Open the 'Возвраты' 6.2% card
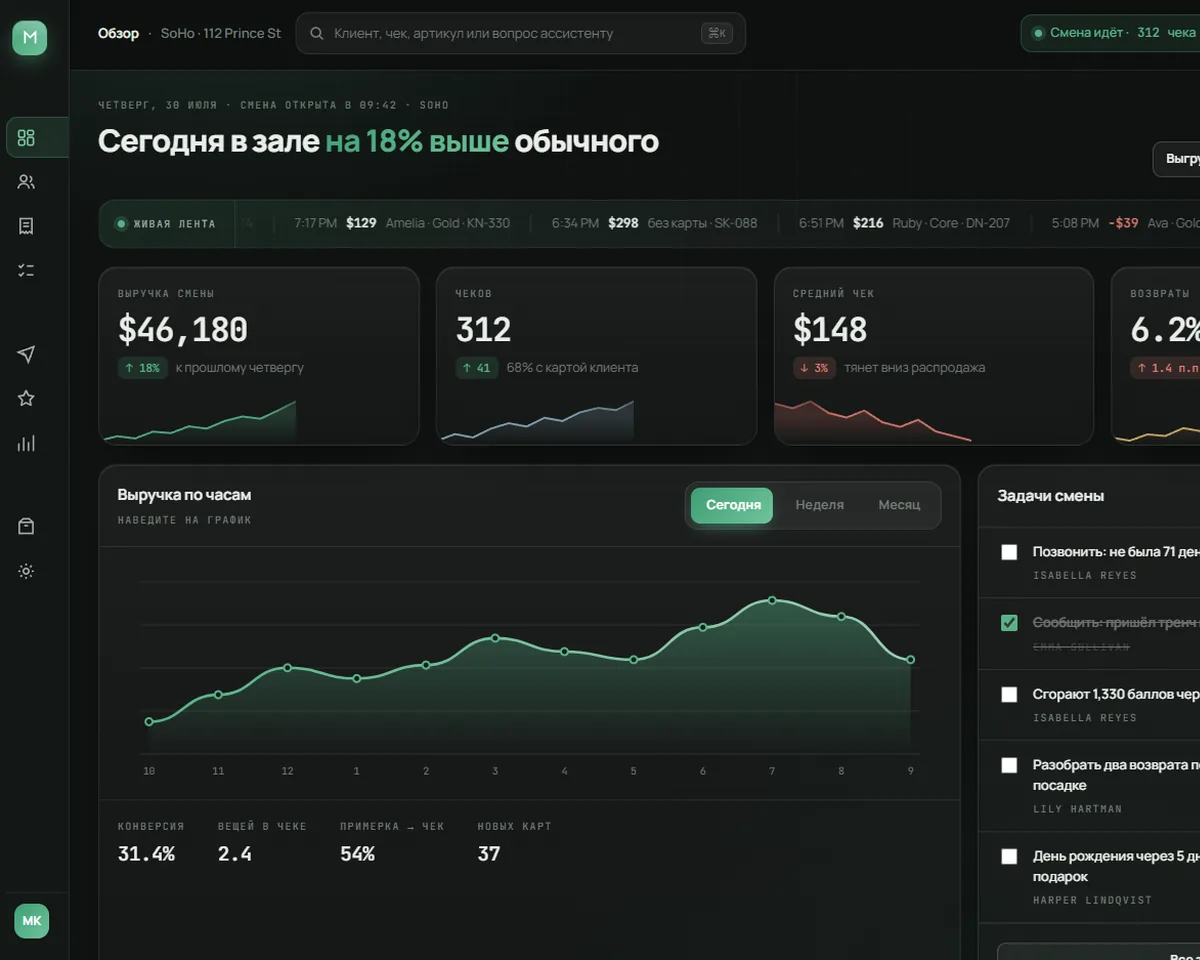This screenshot has height=960, width=1200. tap(1156, 356)
